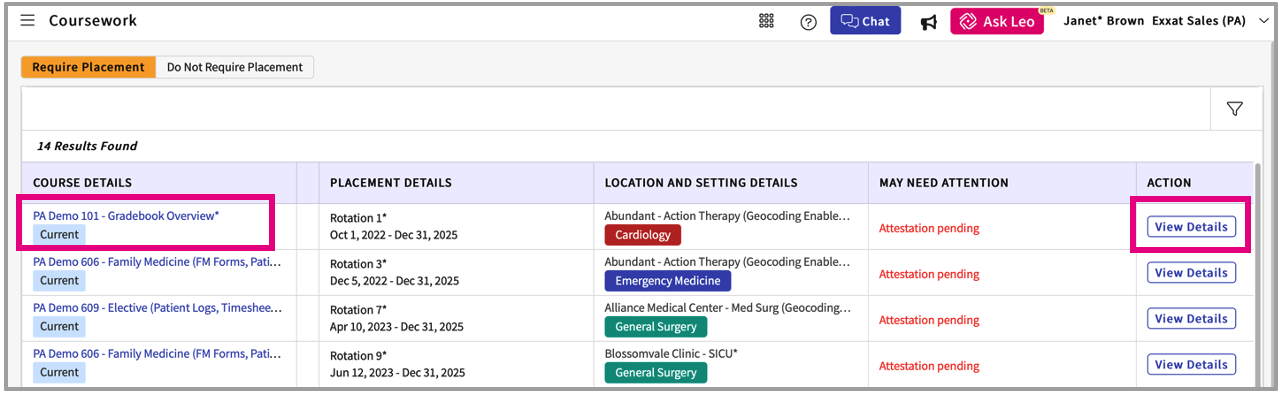Switch to Do Not Require Placement tab
This screenshot has height=396, width=1282.
click(x=235, y=67)
